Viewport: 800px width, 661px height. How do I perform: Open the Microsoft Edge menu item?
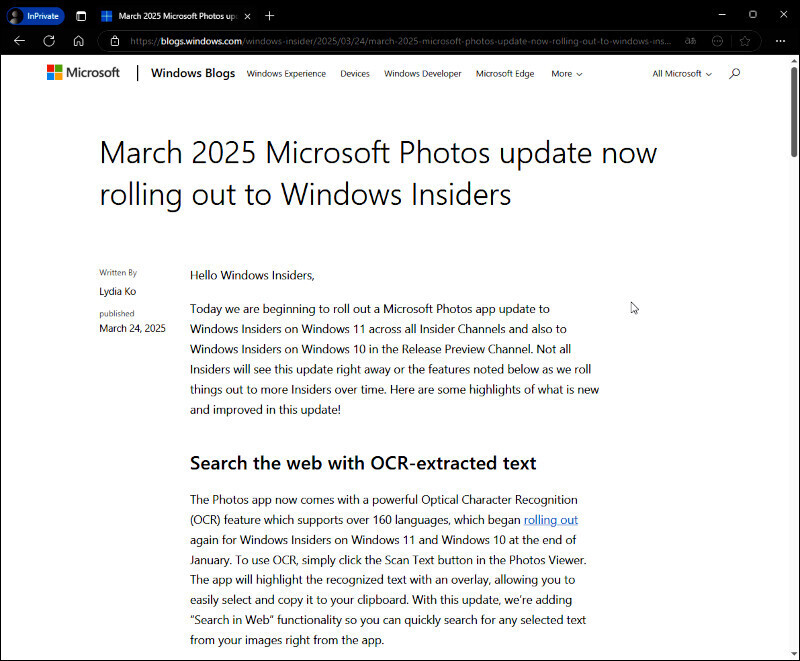[x=505, y=73]
